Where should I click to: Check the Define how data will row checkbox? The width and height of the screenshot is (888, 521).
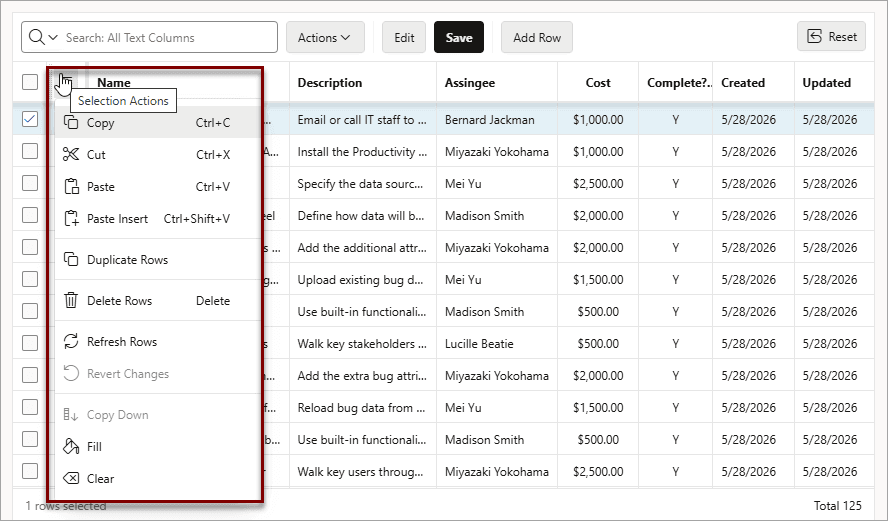[x=30, y=215]
